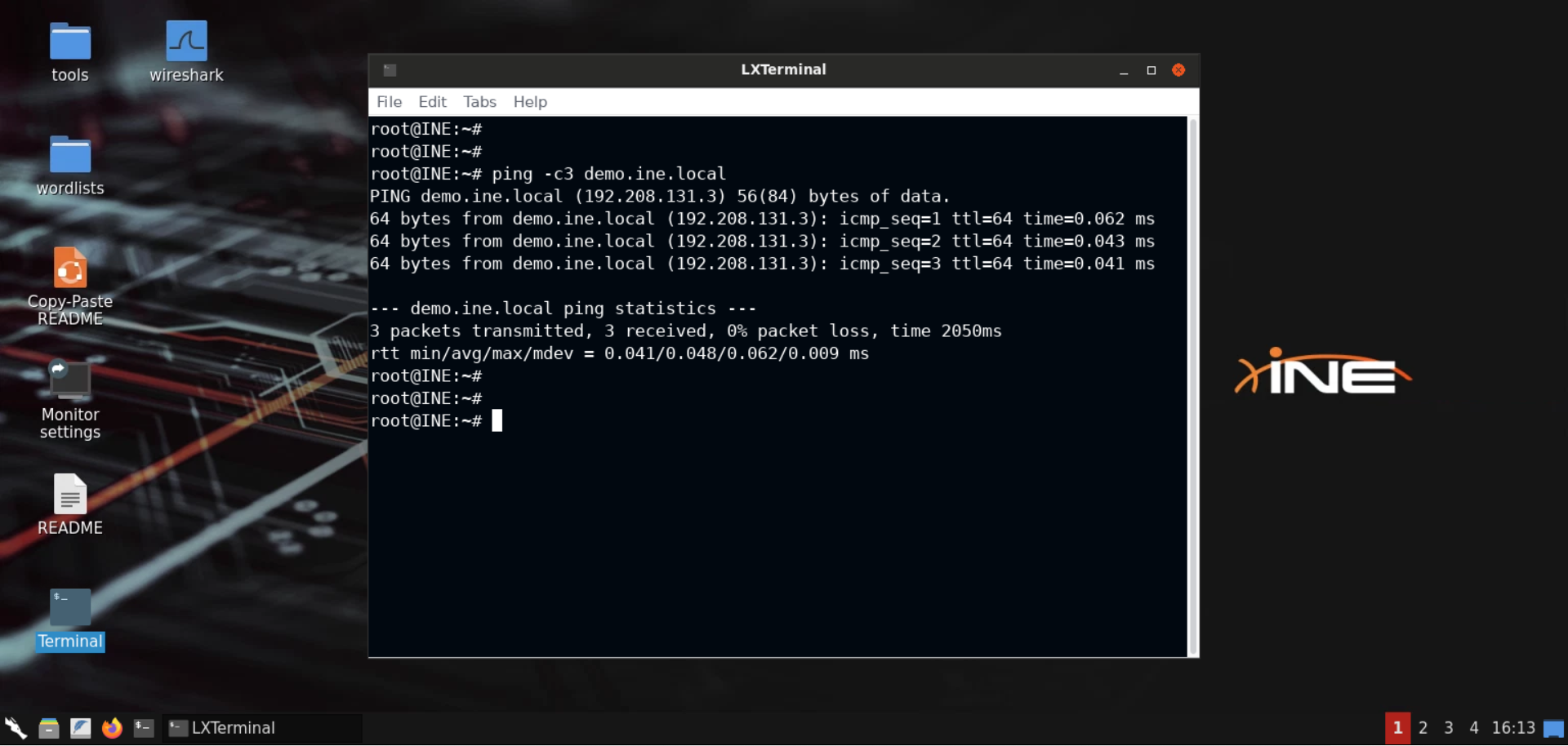Open terminal launcher in taskbar
This screenshot has height=746, width=1568.
[144, 727]
